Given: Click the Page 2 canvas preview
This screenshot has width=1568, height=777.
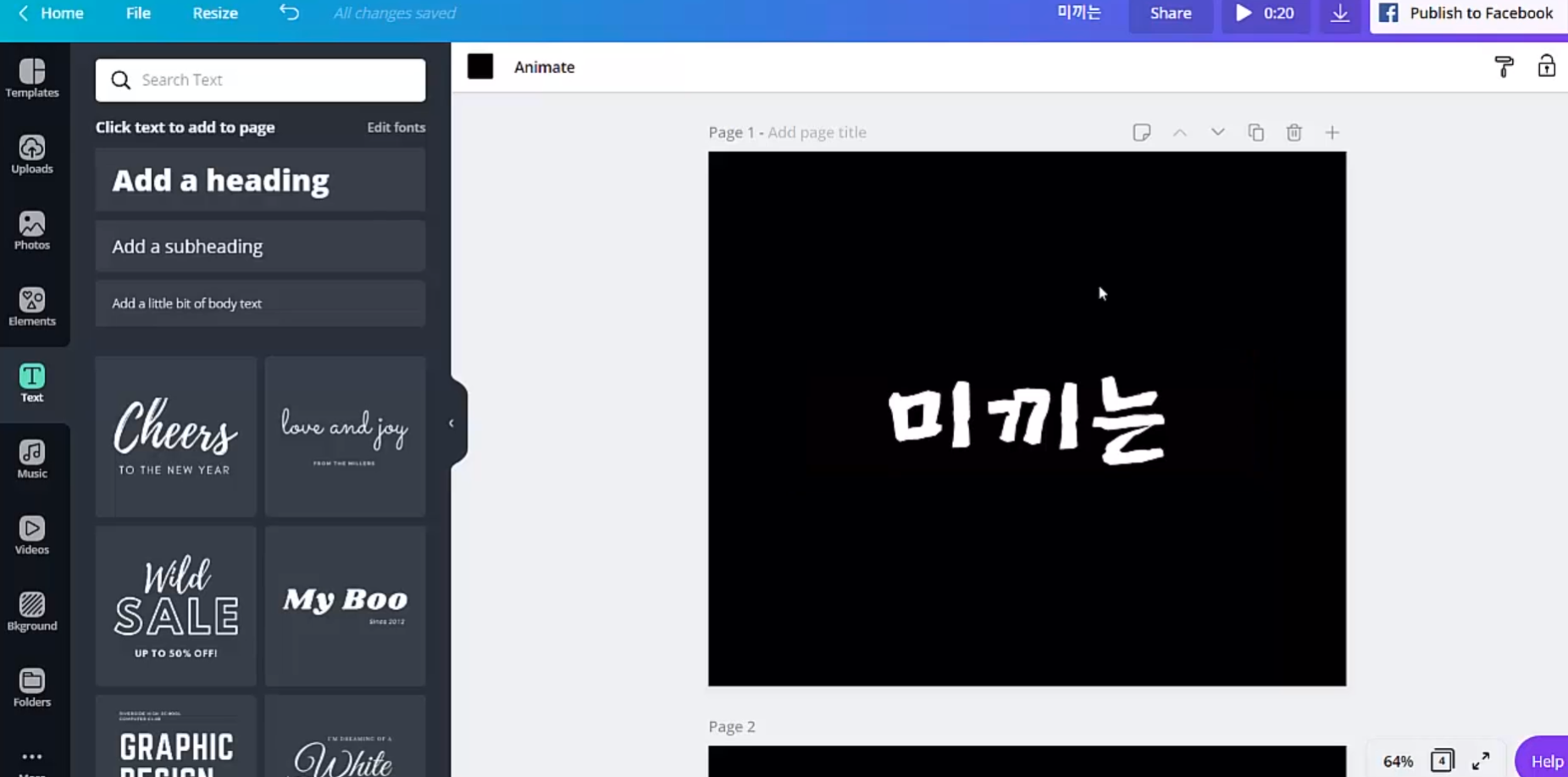Looking at the screenshot, I should [1027, 761].
